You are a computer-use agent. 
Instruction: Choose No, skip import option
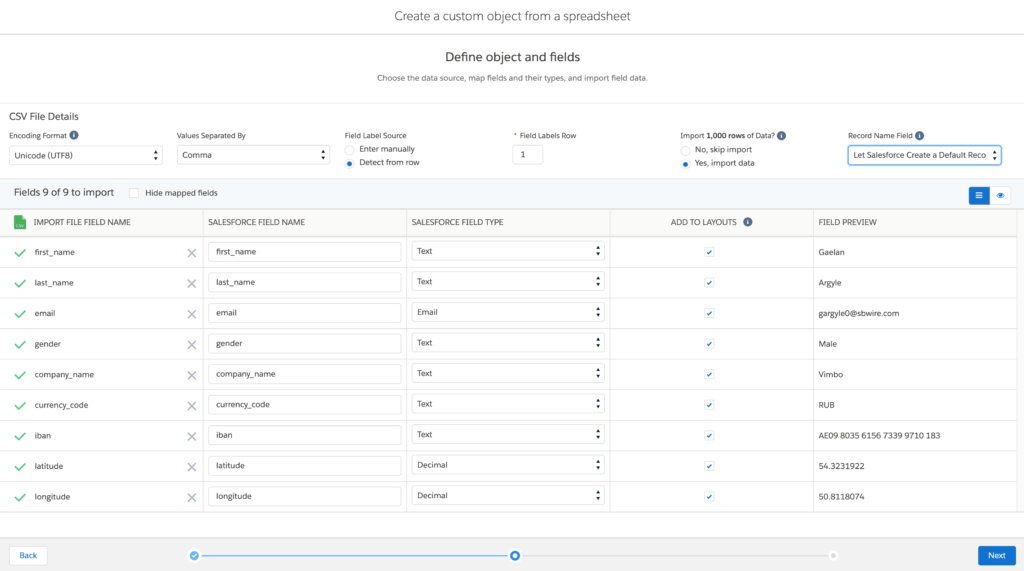pyautogui.click(x=685, y=151)
